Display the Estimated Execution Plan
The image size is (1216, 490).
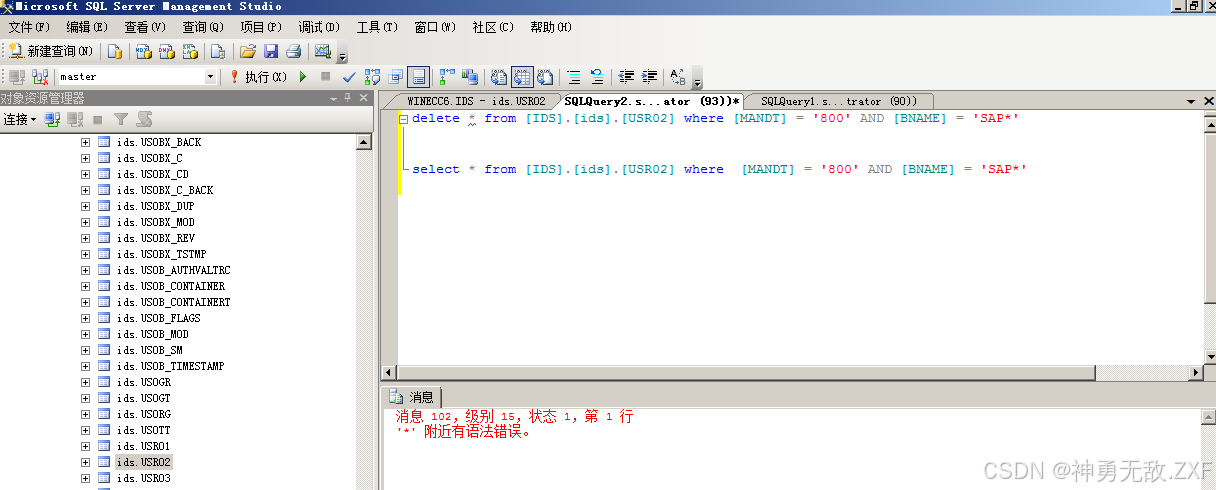[x=372, y=76]
